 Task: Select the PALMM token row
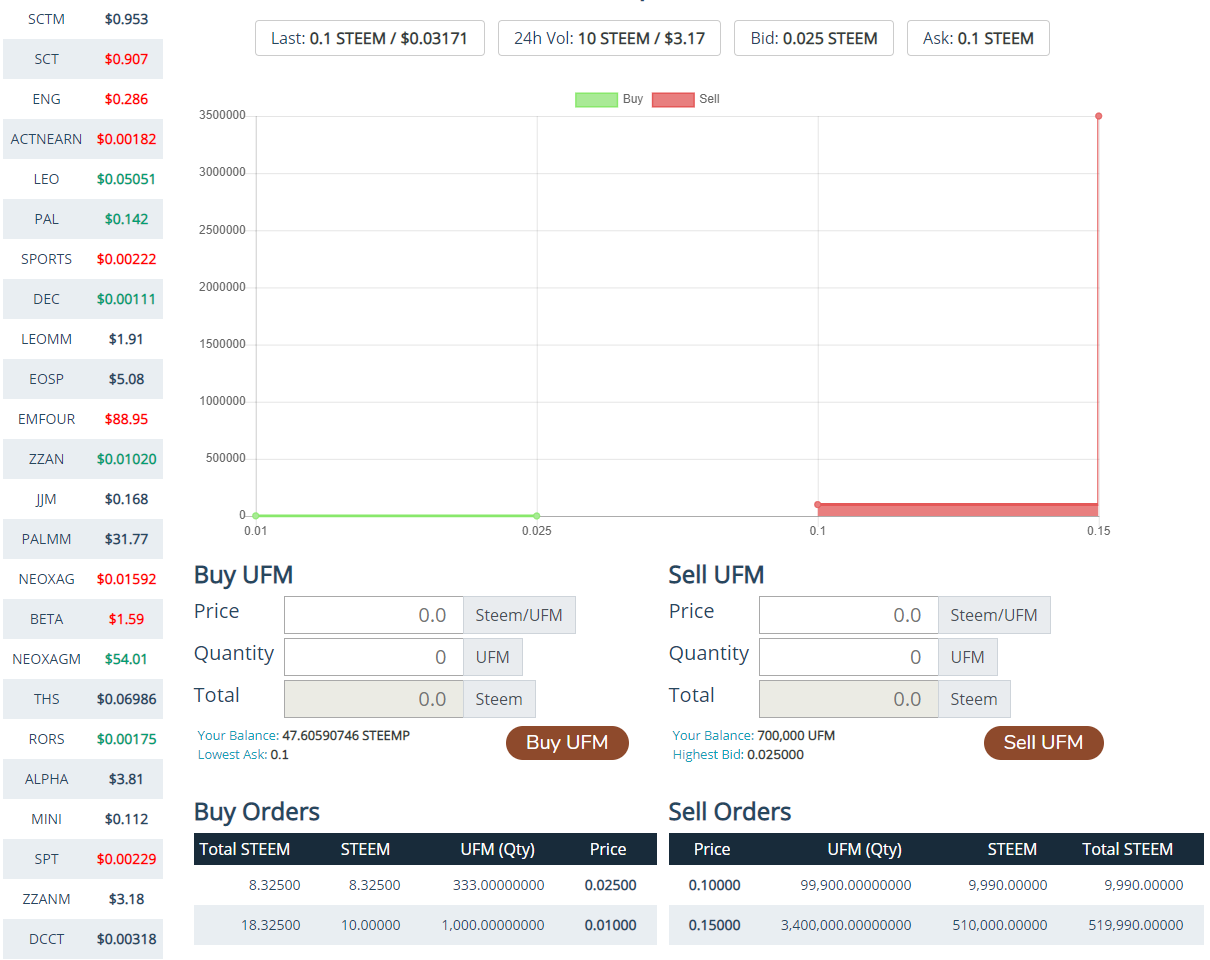coord(83,539)
